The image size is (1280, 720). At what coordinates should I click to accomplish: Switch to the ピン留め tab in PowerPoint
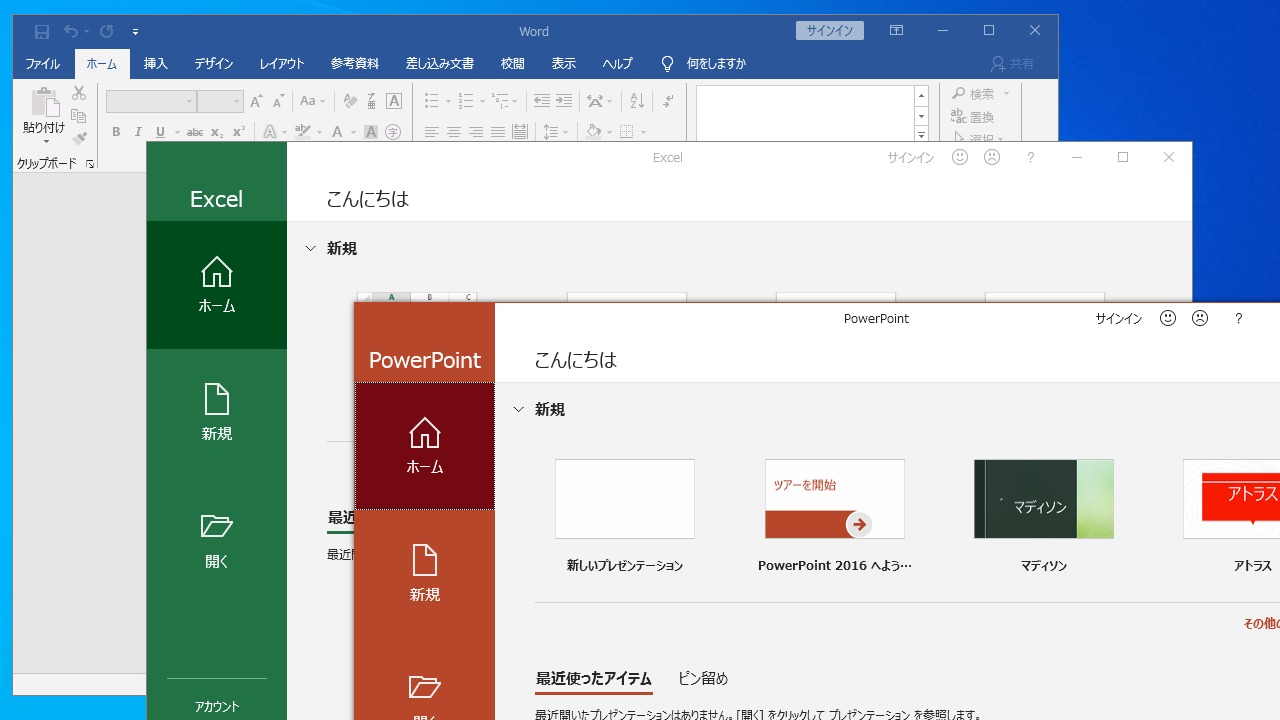[703, 678]
